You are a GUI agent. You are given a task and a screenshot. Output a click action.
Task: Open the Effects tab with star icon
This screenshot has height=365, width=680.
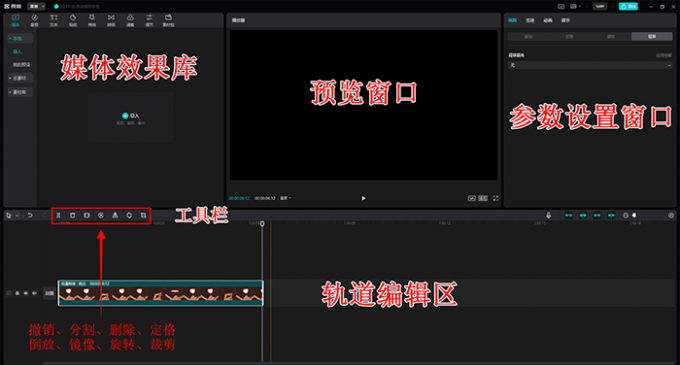[92, 20]
